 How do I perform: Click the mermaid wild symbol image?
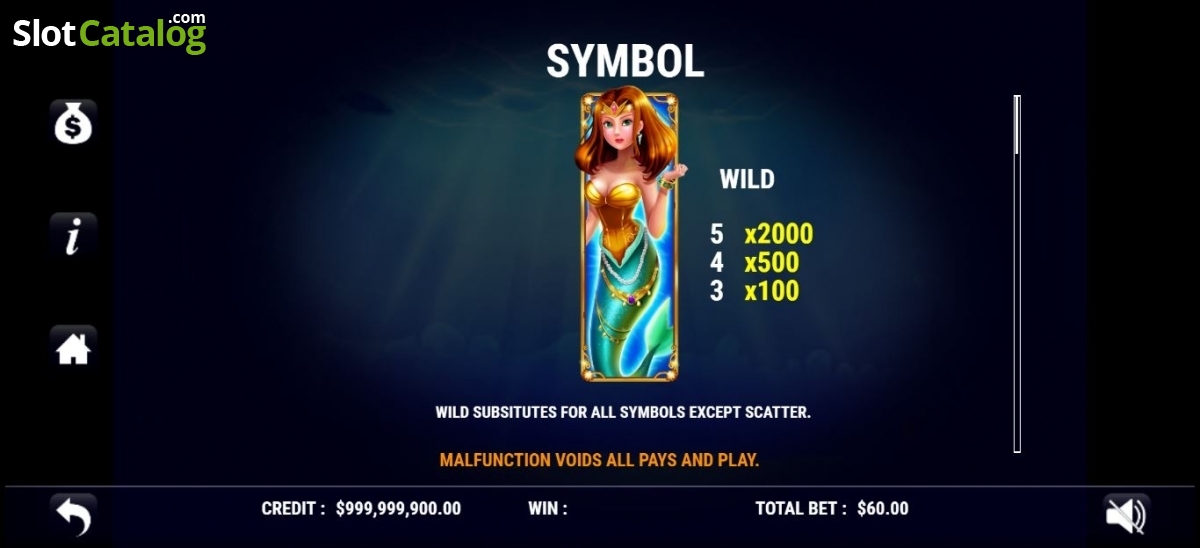coord(628,236)
